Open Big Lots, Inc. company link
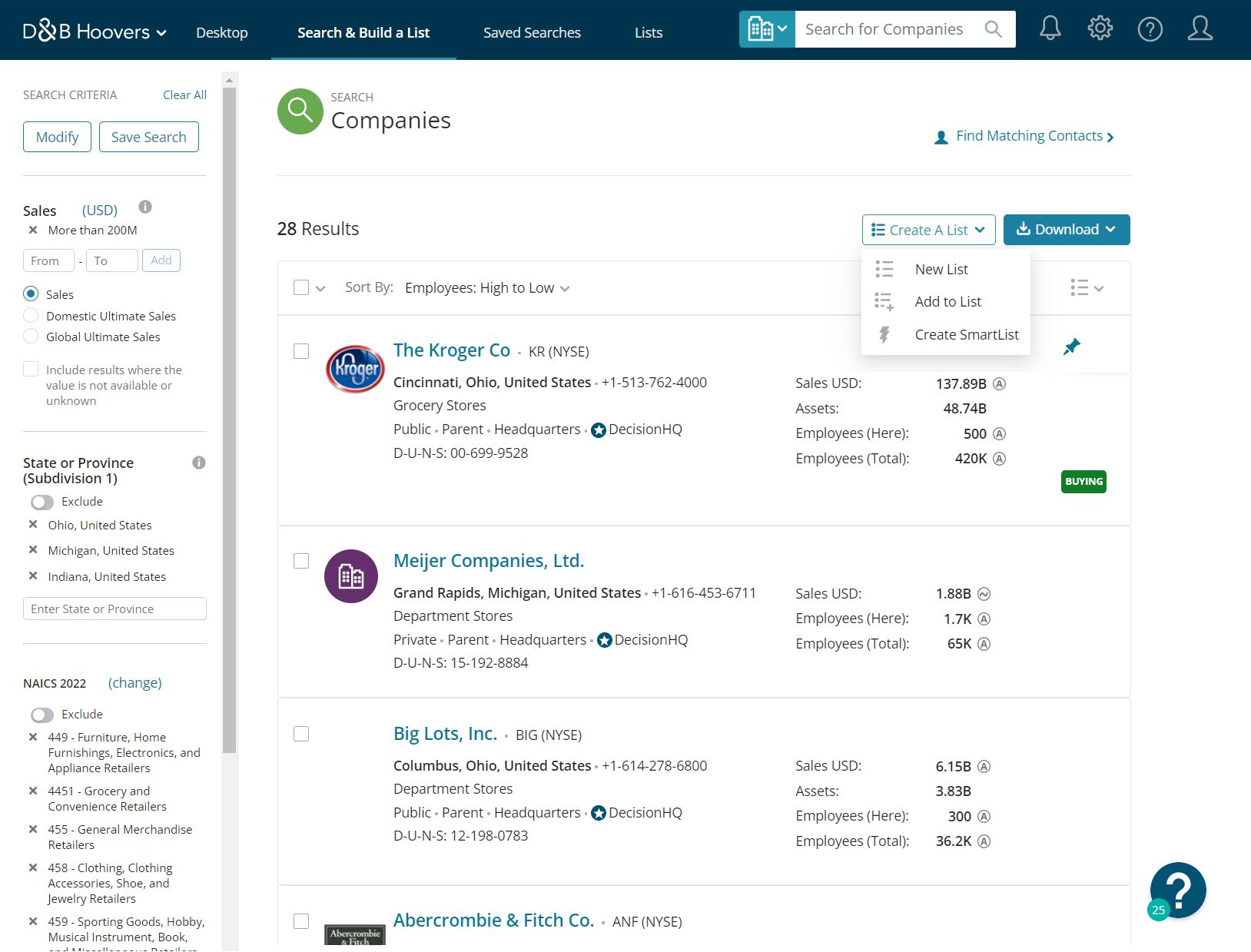The height and width of the screenshot is (952, 1251). coord(445,733)
